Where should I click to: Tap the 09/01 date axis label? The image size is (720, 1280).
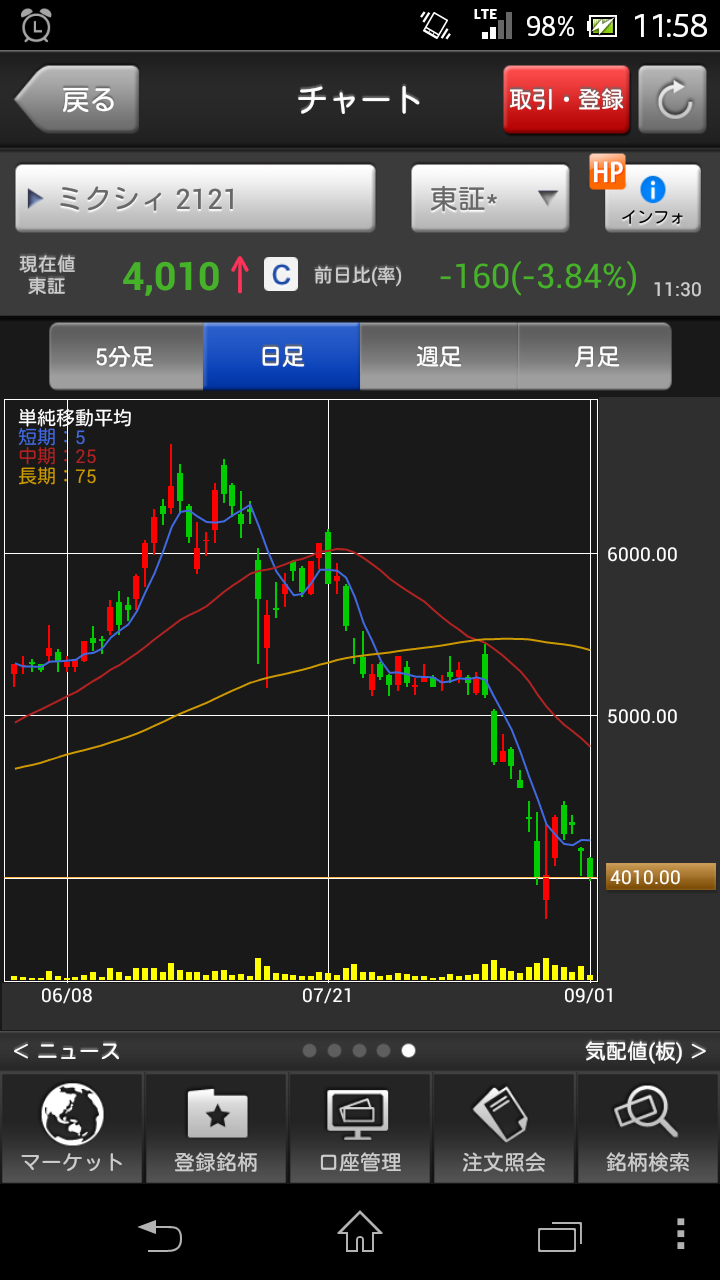coord(589,995)
